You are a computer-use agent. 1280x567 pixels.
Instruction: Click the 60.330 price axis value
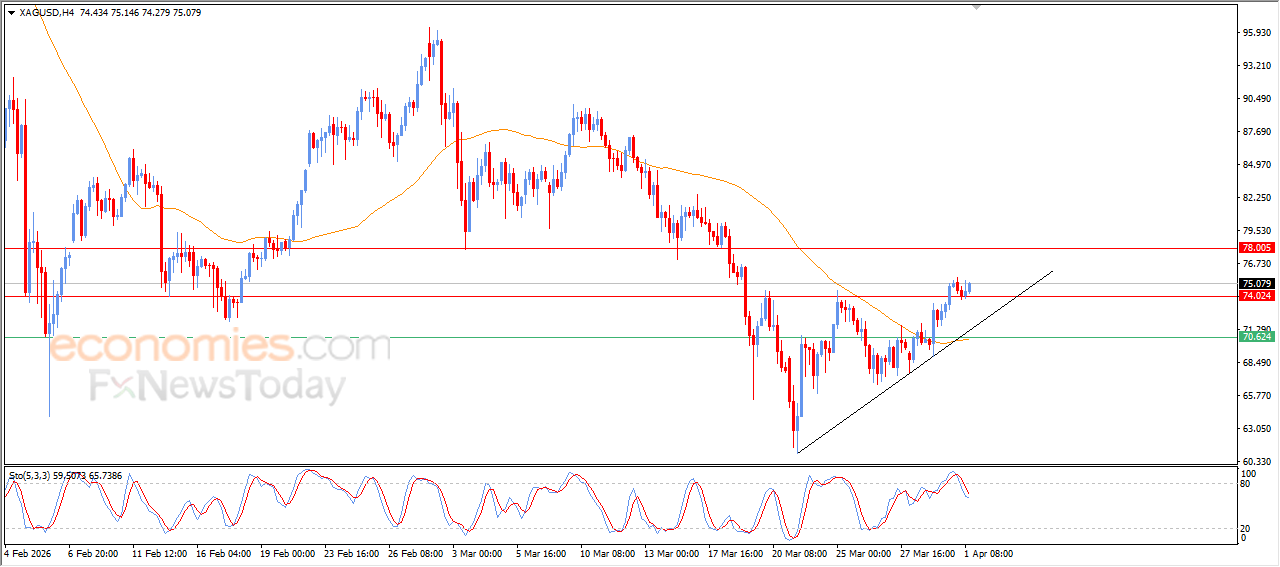click(x=1256, y=462)
